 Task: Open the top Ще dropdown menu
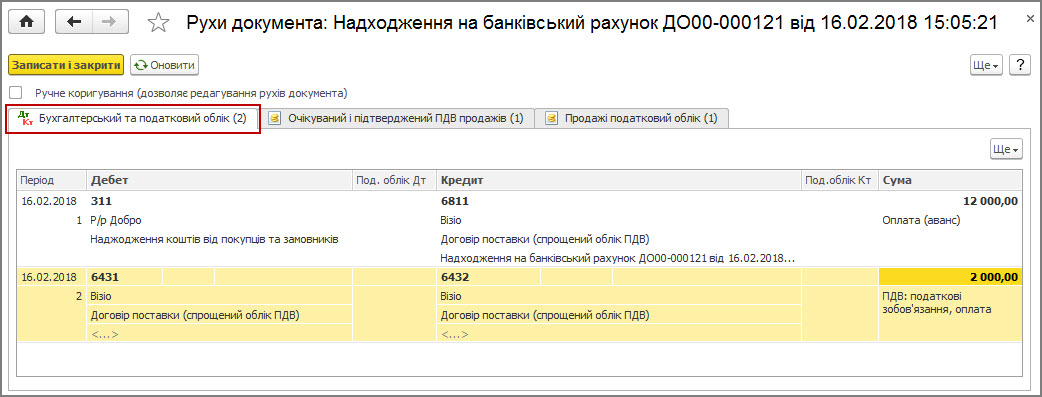(x=987, y=65)
